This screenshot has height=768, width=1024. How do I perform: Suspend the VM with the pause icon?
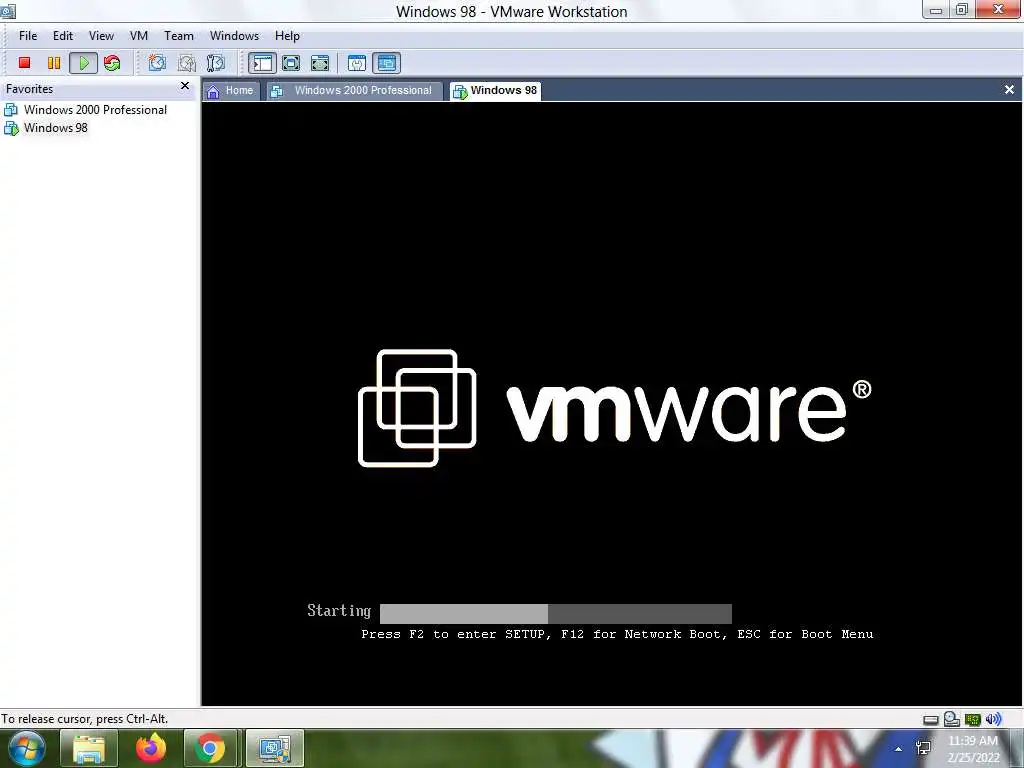point(54,63)
